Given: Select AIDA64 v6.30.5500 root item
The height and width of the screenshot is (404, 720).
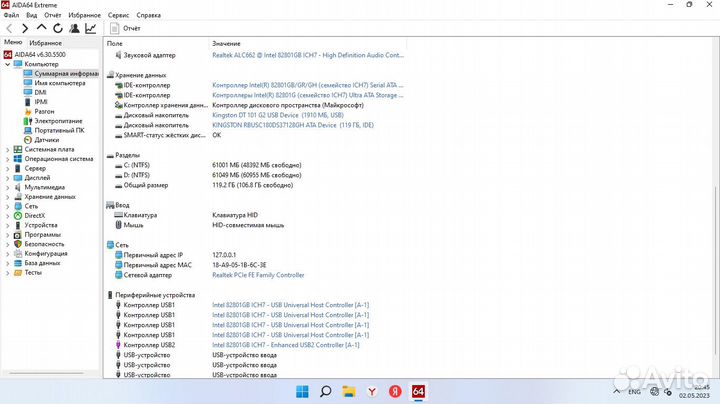Looking at the screenshot, I should pyautogui.click(x=35, y=54).
